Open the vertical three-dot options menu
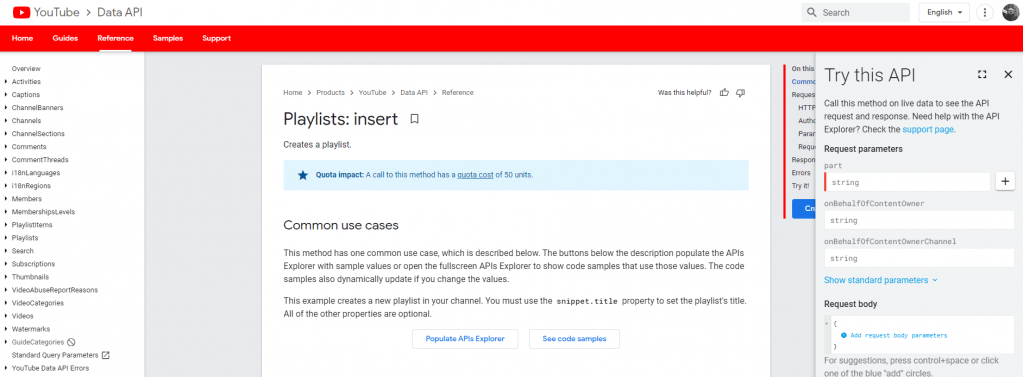Image resolution: width=1023 pixels, height=377 pixels. [x=985, y=12]
